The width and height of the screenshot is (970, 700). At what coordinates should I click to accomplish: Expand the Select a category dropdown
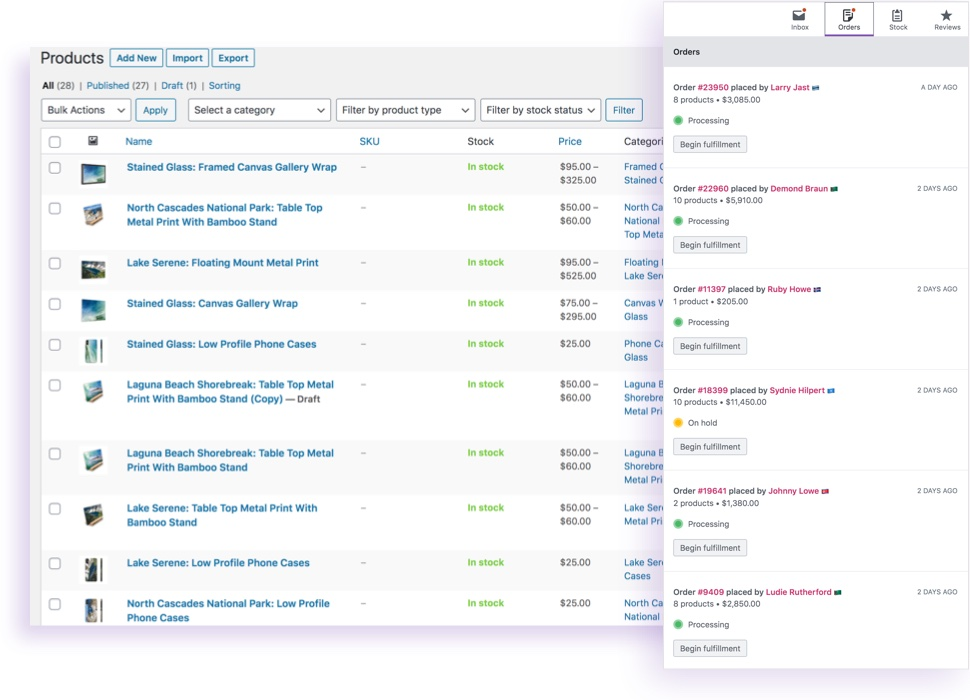pos(259,110)
